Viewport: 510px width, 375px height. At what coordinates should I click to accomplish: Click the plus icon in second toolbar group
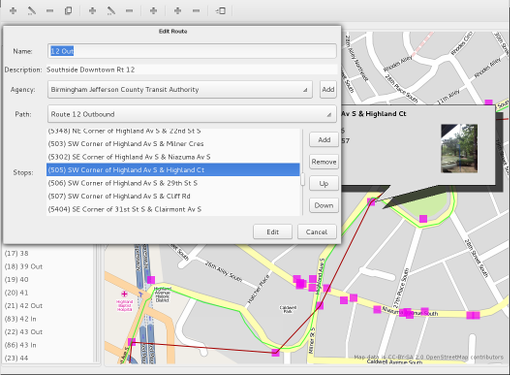tap(92, 11)
